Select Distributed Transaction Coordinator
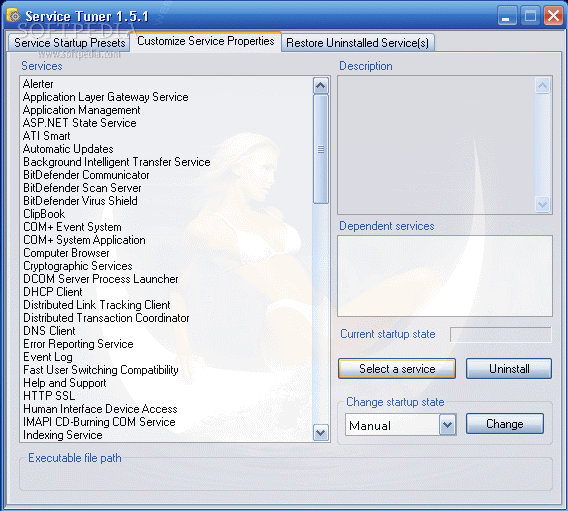 (106, 318)
